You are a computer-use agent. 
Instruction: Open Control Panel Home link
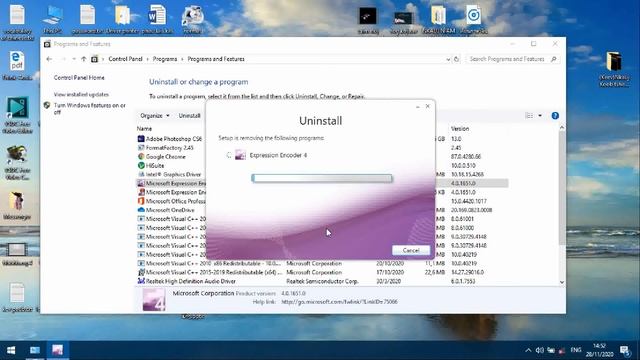tap(79, 78)
